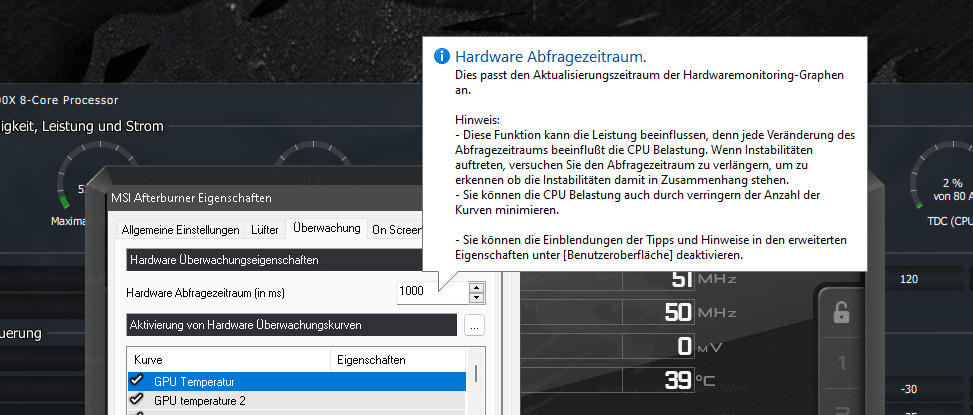Open the On Screen tab
The image size is (973, 415).
click(x=396, y=230)
